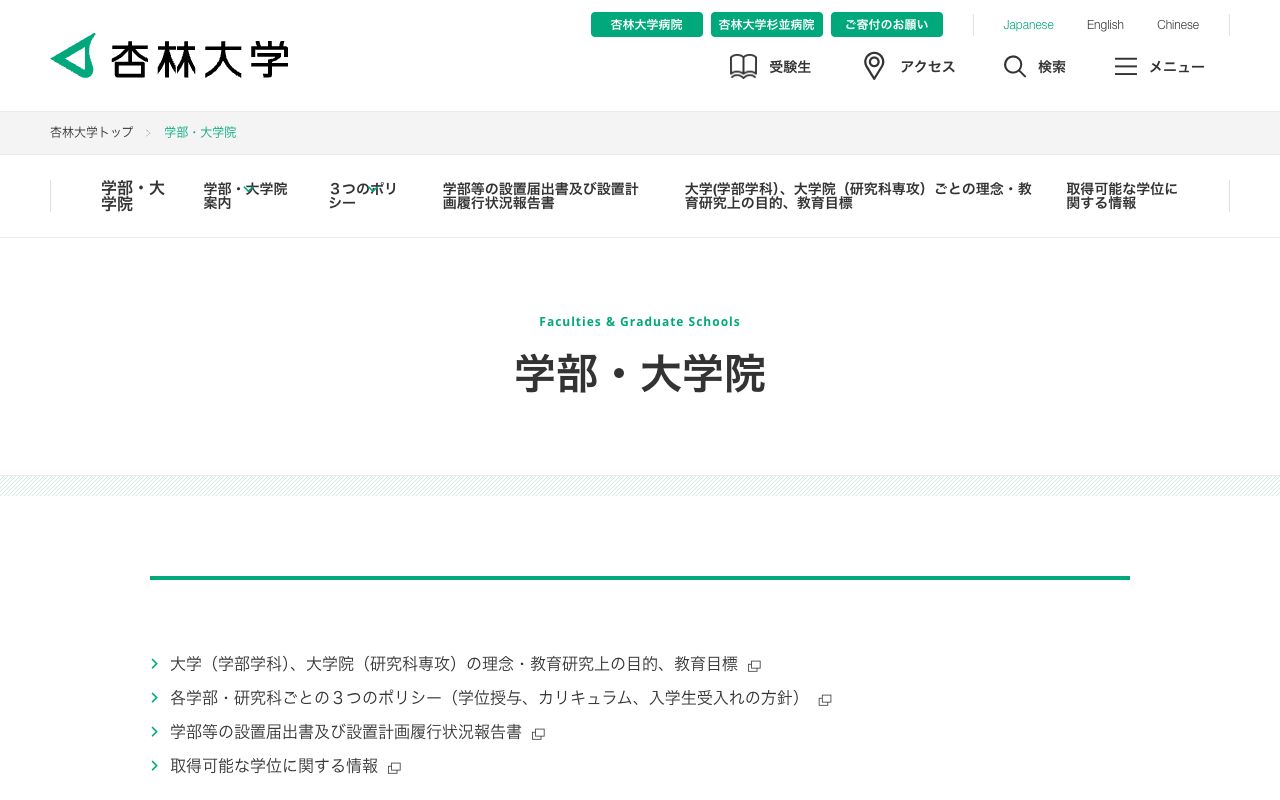Click the 学部・大学院 breadcrumb item
The height and width of the screenshot is (800, 1280).
click(x=200, y=132)
